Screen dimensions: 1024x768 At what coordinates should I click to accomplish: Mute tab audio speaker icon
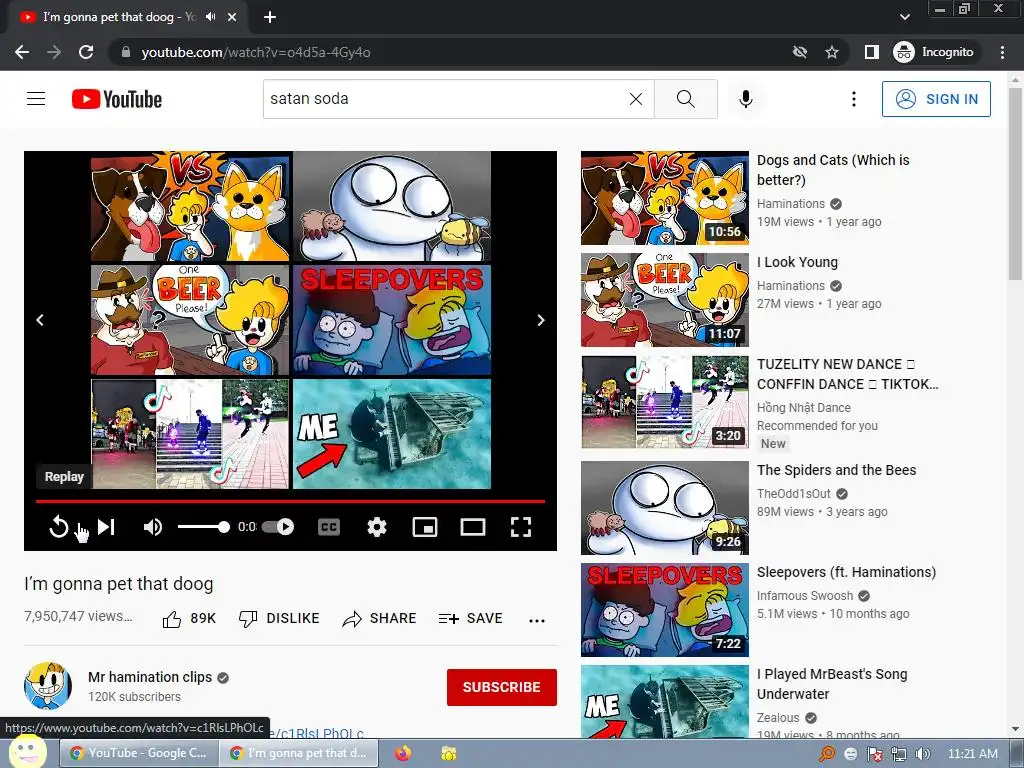(210, 17)
